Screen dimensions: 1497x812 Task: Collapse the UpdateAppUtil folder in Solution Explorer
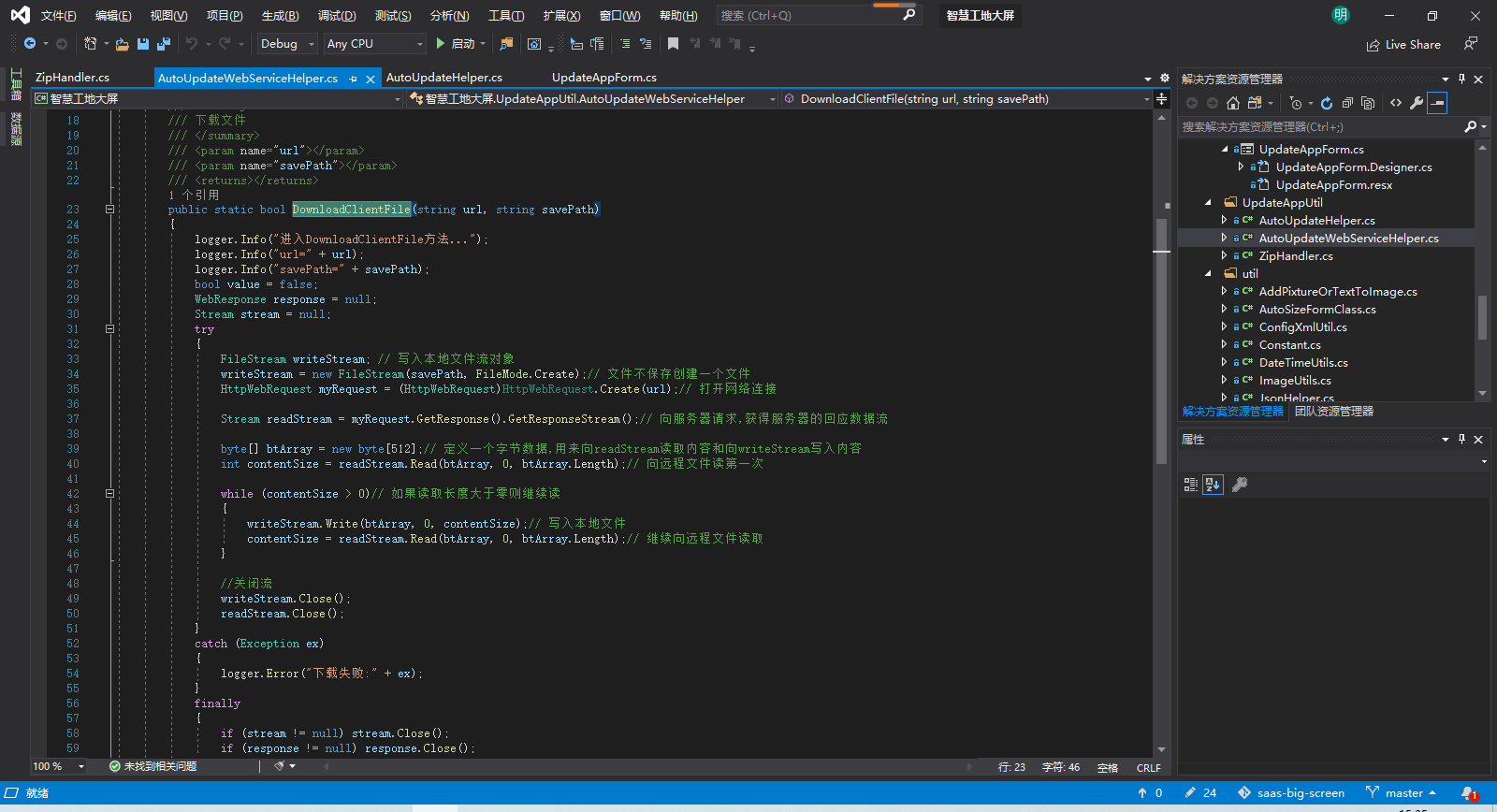tap(1208, 202)
